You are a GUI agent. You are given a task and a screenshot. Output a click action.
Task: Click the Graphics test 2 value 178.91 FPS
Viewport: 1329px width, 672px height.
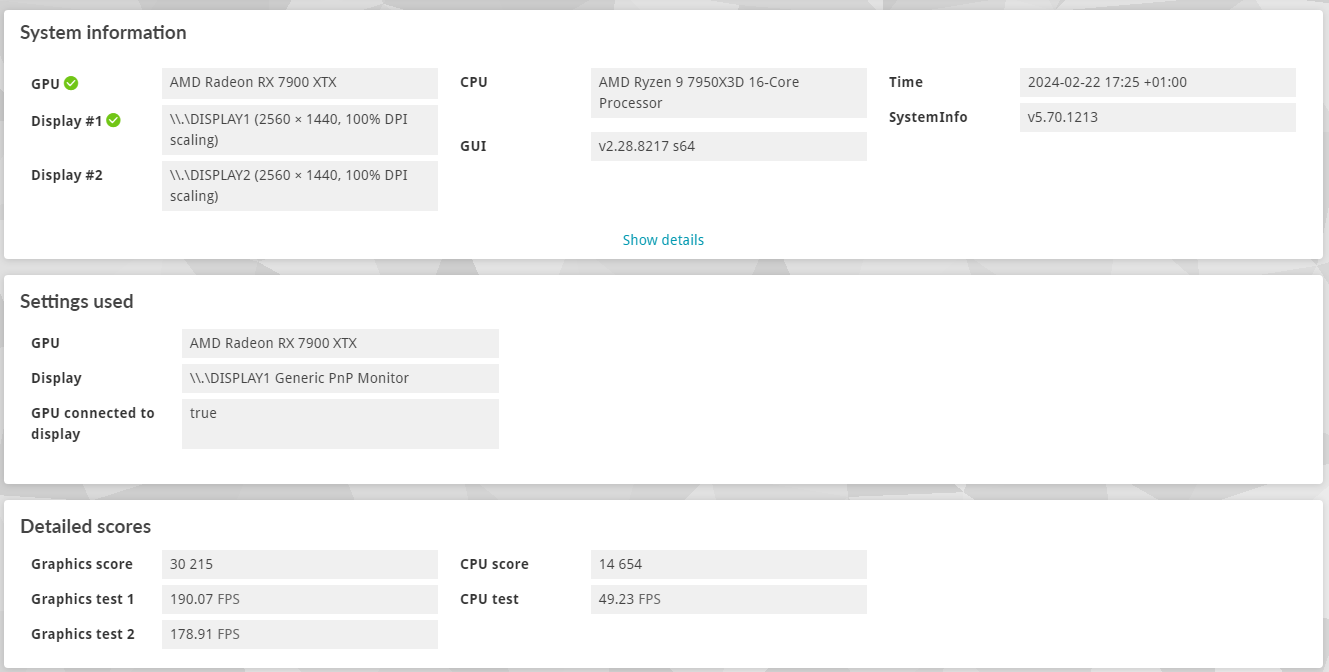pyautogui.click(x=300, y=634)
